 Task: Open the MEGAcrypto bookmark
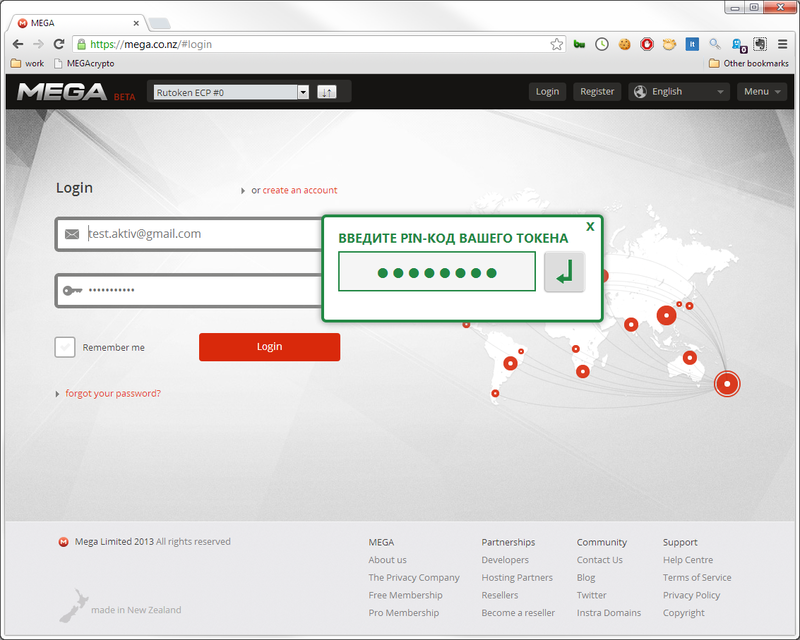pos(84,63)
